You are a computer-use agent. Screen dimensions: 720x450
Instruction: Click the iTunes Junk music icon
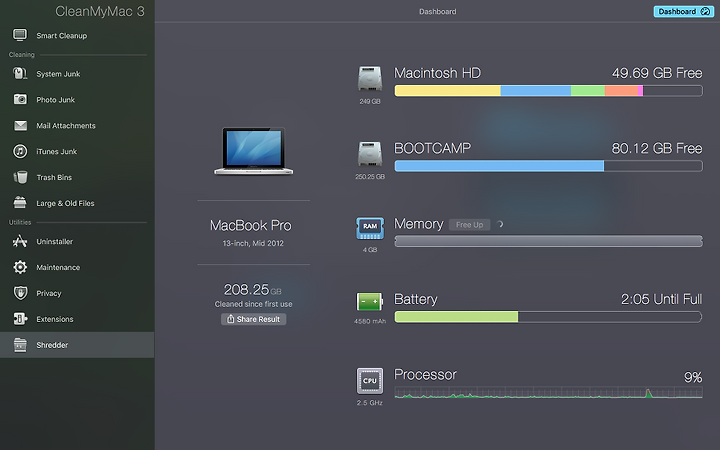click(20, 151)
